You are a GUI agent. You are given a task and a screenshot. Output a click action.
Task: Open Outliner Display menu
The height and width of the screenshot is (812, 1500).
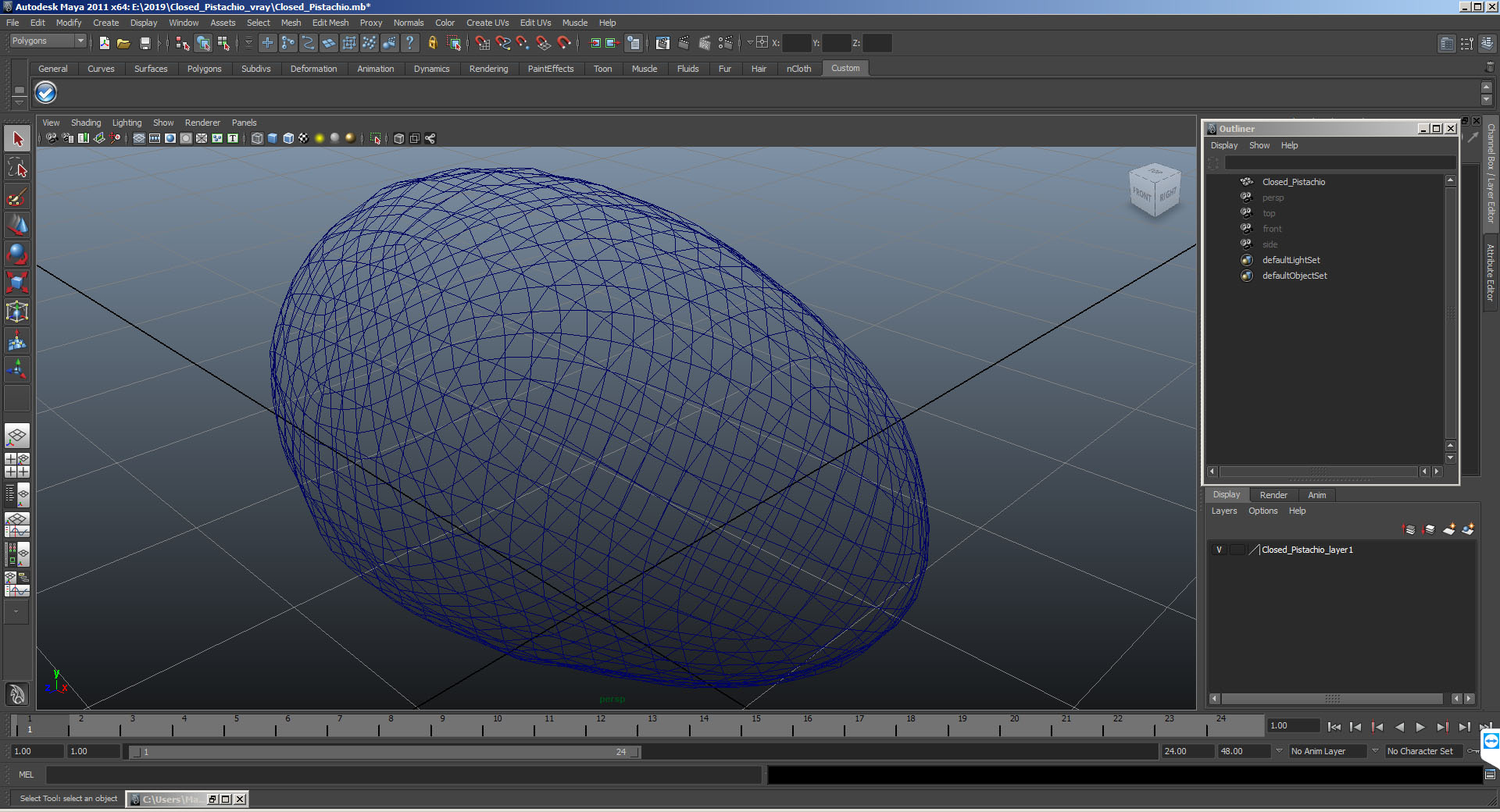pyautogui.click(x=1224, y=145)
